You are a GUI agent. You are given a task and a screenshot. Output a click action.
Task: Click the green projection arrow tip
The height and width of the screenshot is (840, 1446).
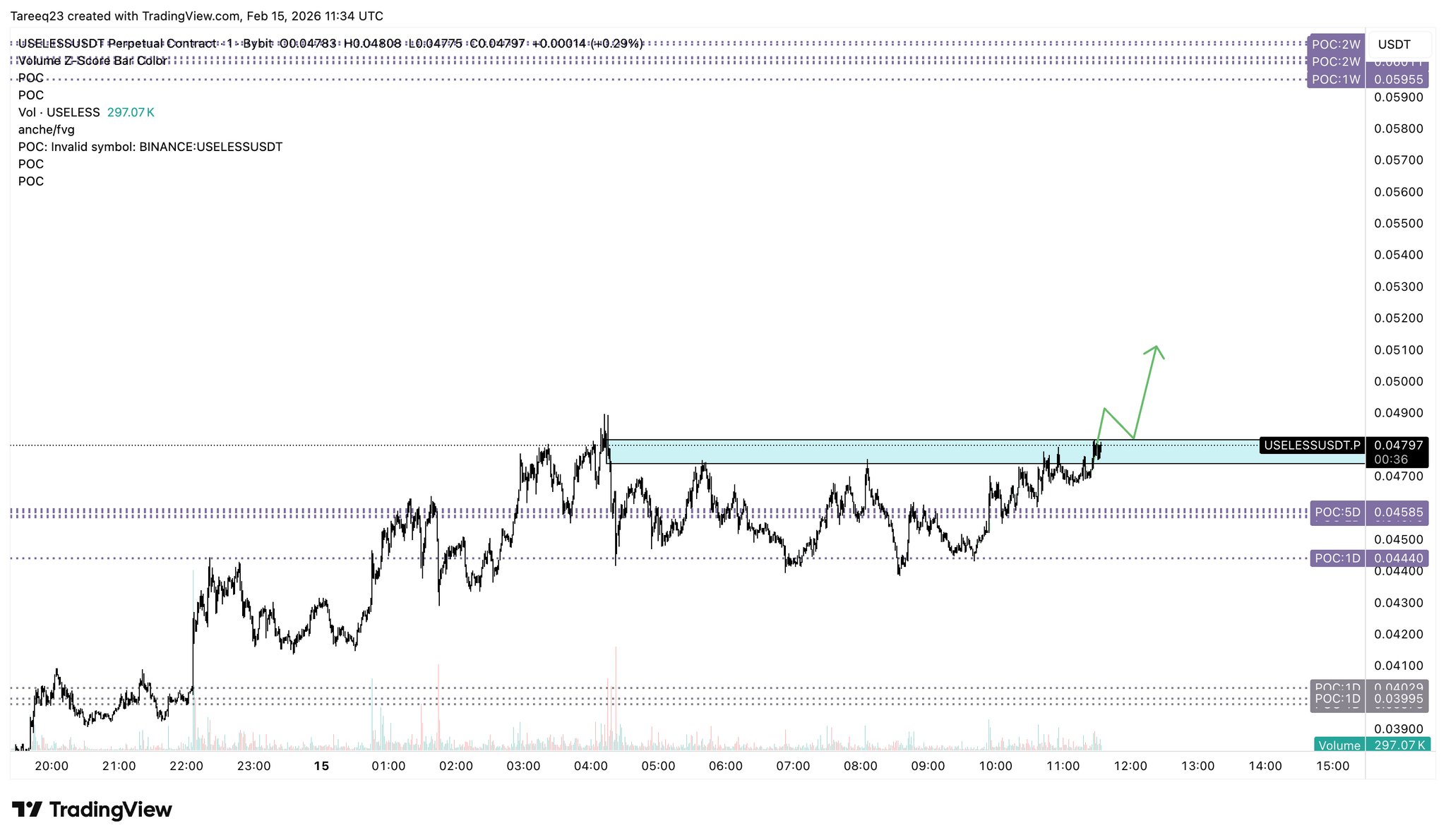click(x=1155, y=347)
